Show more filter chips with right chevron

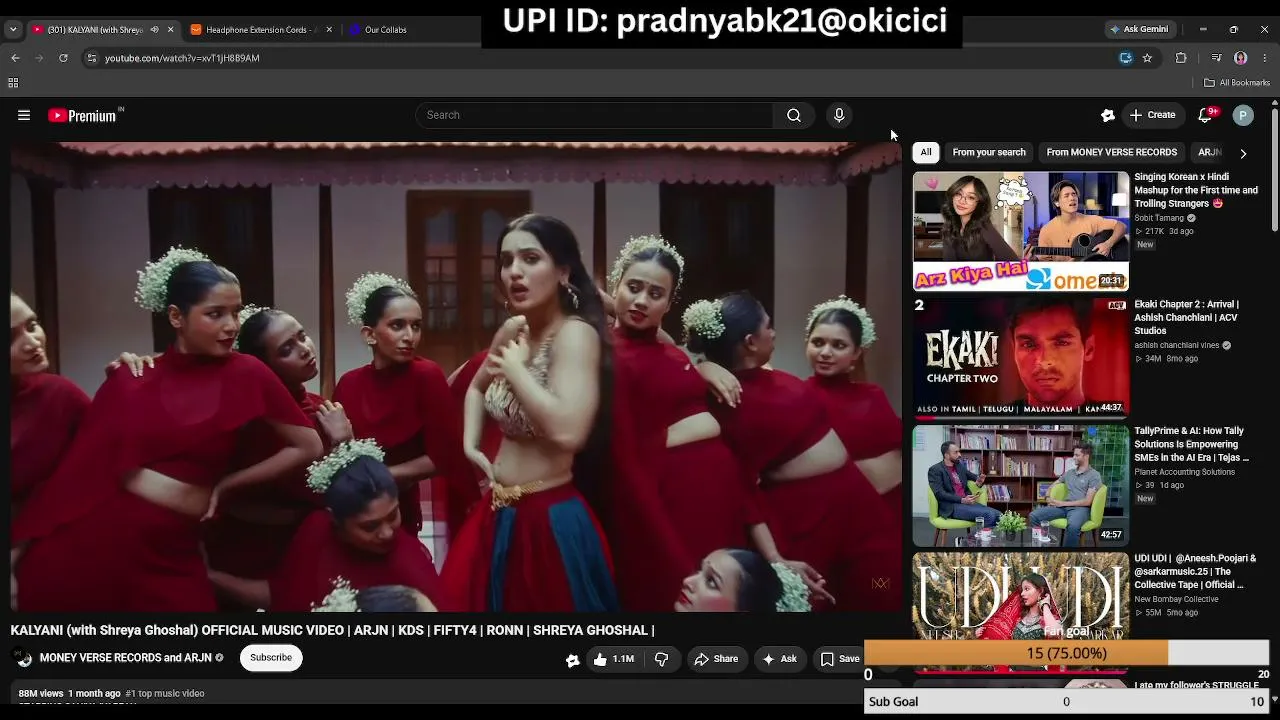1243,153
